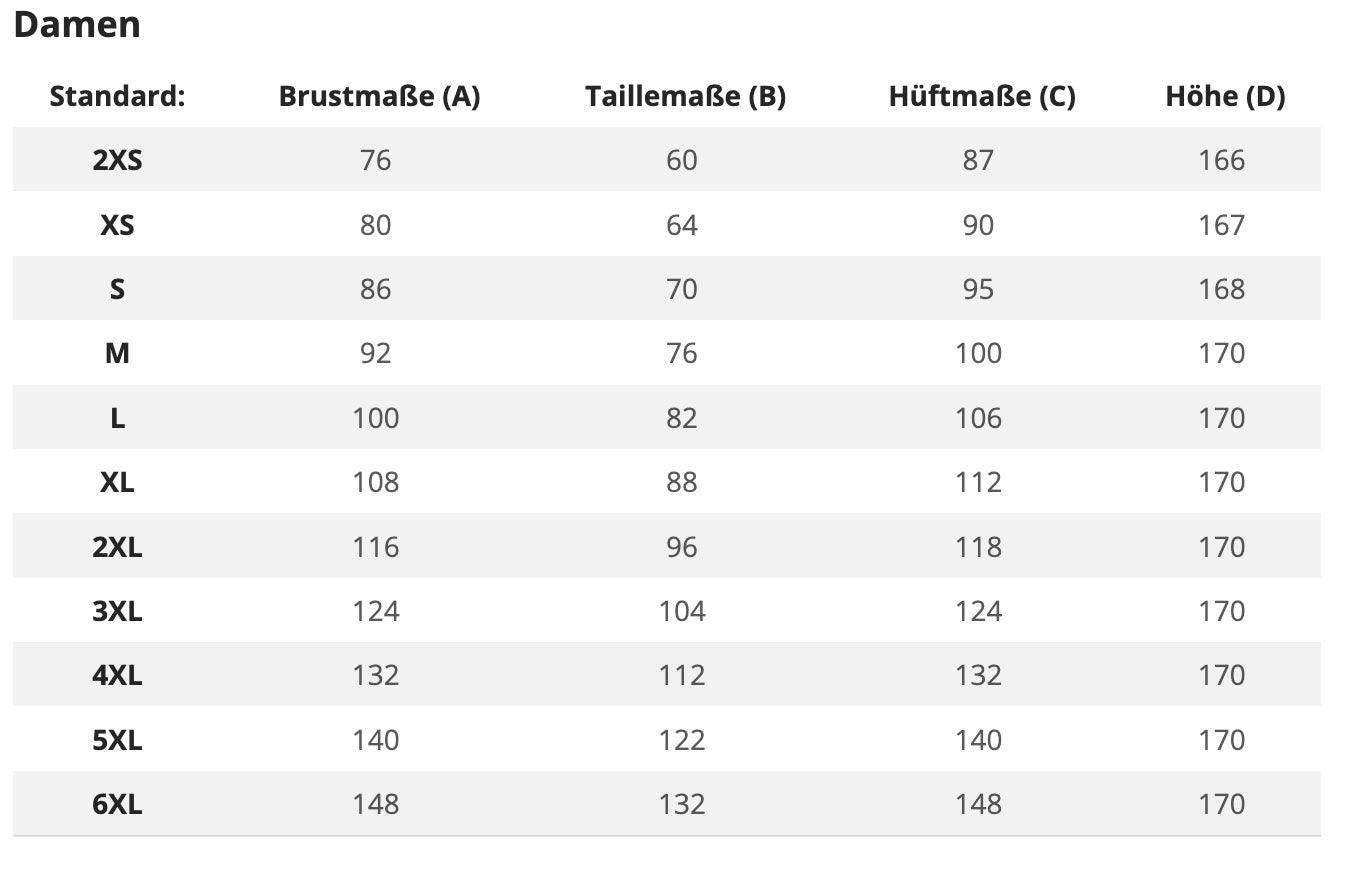Select the 6XL size row label
Image resolution: width=1346 pixels, height=870 pixels.
coord(117,804)
